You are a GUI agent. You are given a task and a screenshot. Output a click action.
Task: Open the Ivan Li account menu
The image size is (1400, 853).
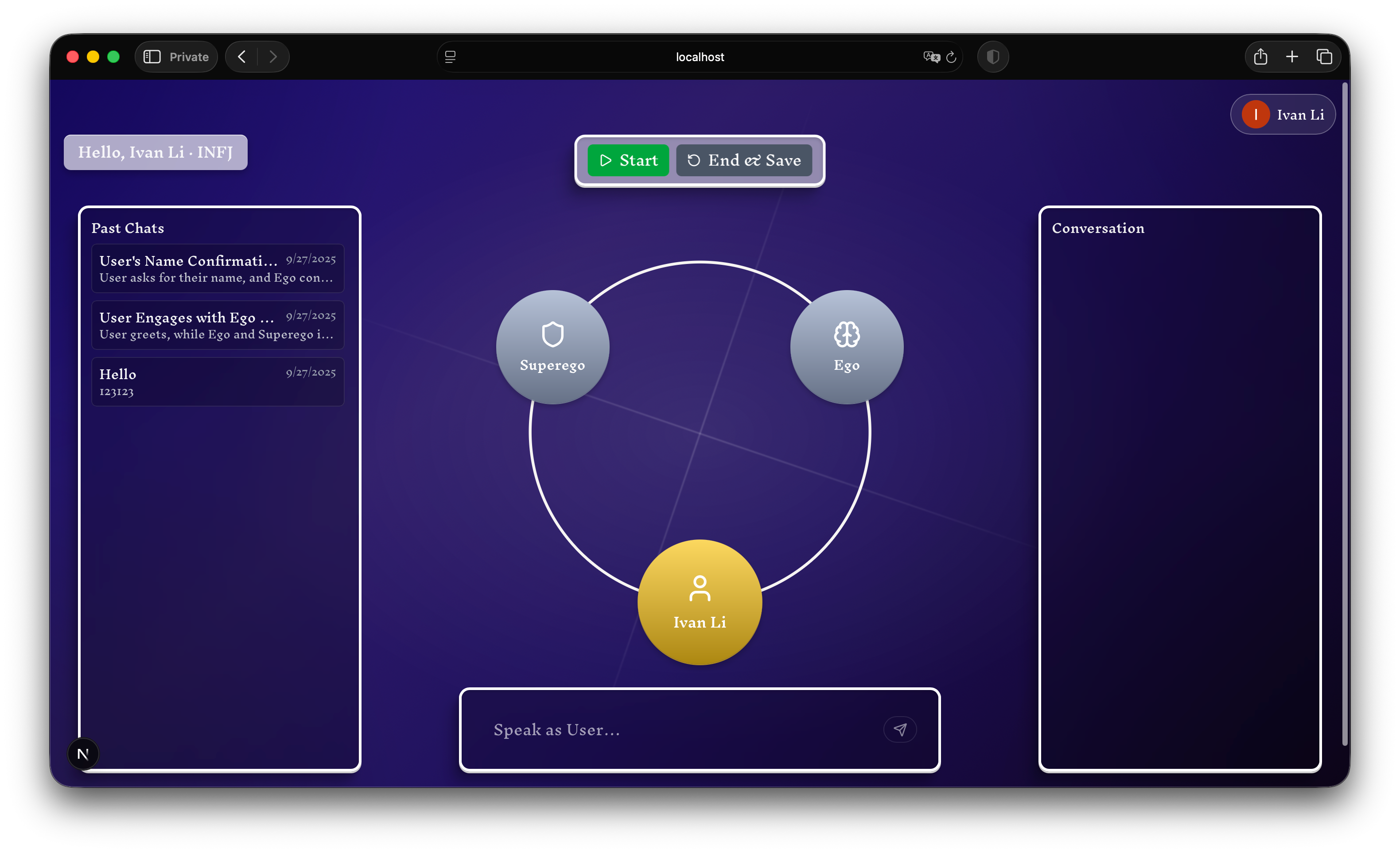coord(1283,115)
